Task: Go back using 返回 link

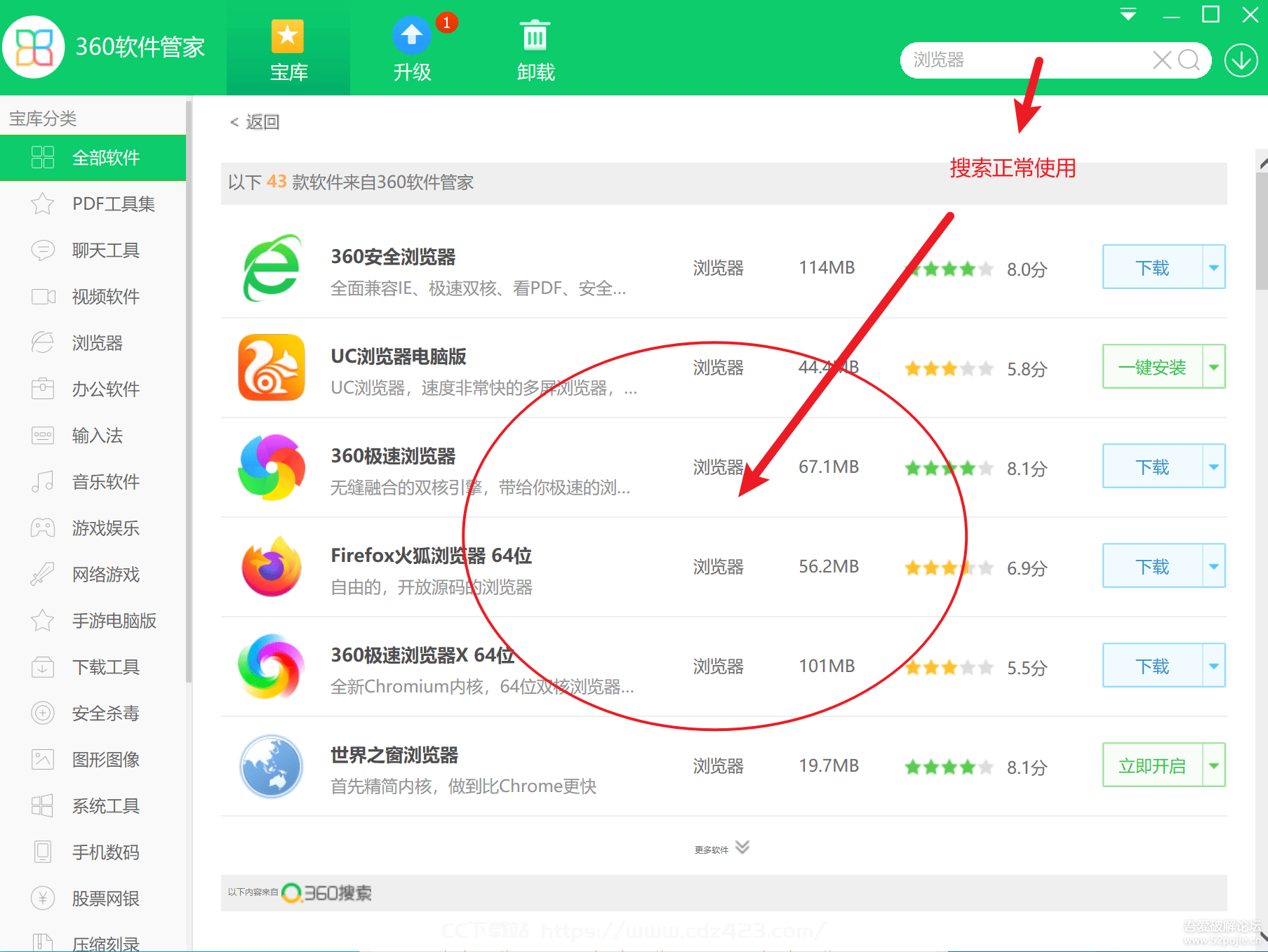Action: click(255, 122)
